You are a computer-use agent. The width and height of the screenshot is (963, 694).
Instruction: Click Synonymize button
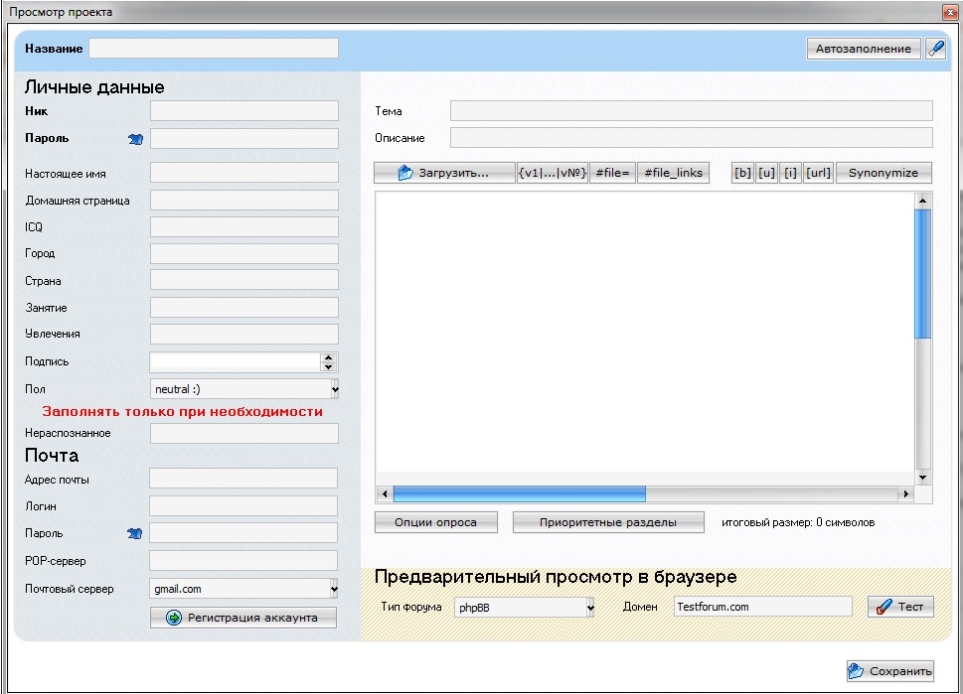click(x=883, y=173)
